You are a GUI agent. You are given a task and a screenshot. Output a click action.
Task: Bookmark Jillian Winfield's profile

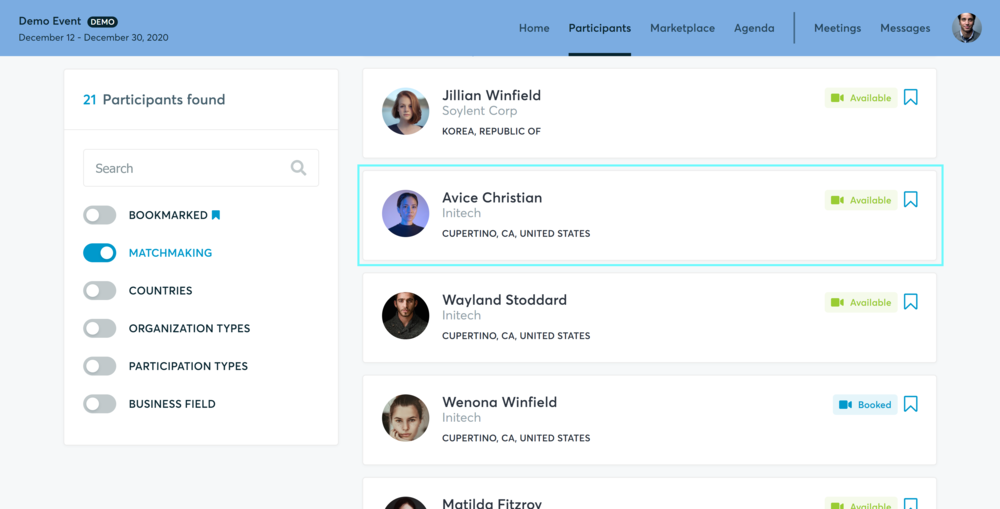point(910,97)
